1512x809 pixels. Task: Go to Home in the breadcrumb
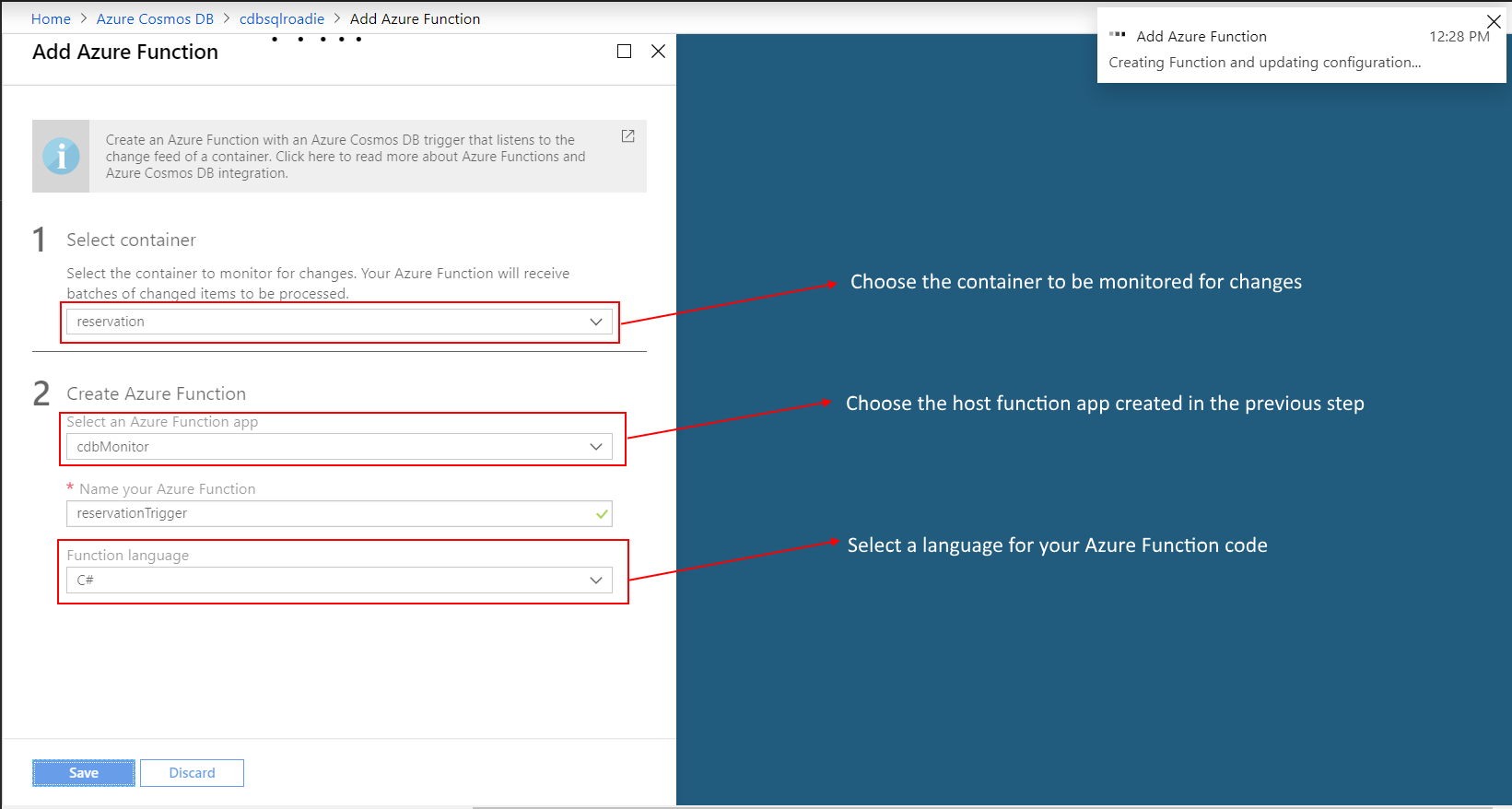click(51, 18)
